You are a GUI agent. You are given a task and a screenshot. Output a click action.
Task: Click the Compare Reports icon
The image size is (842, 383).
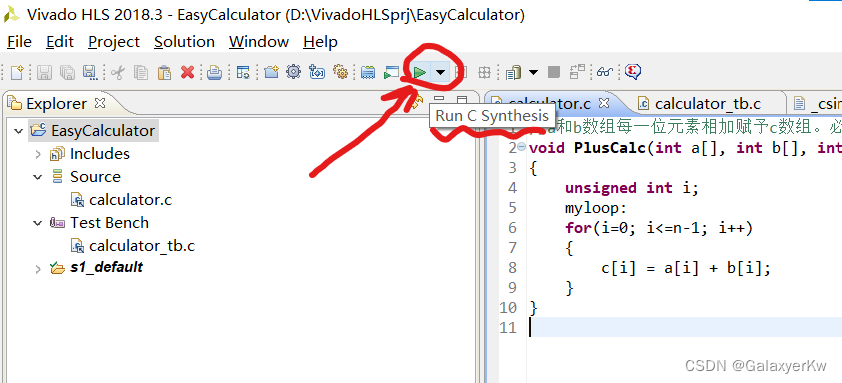(577, 71)
